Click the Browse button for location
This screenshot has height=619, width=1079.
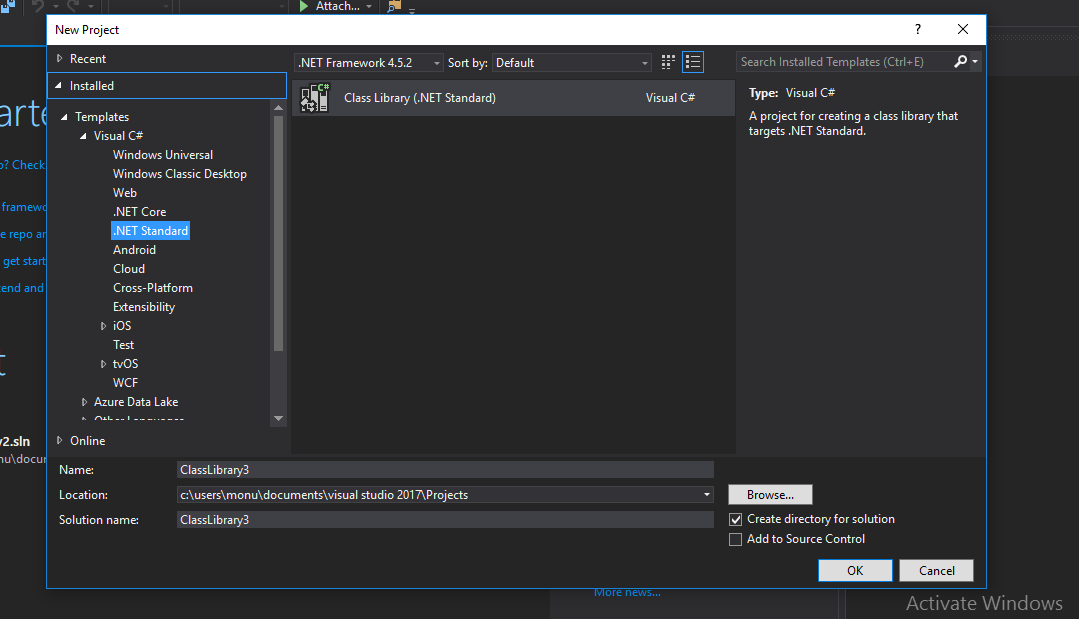[x=769, y=494]
